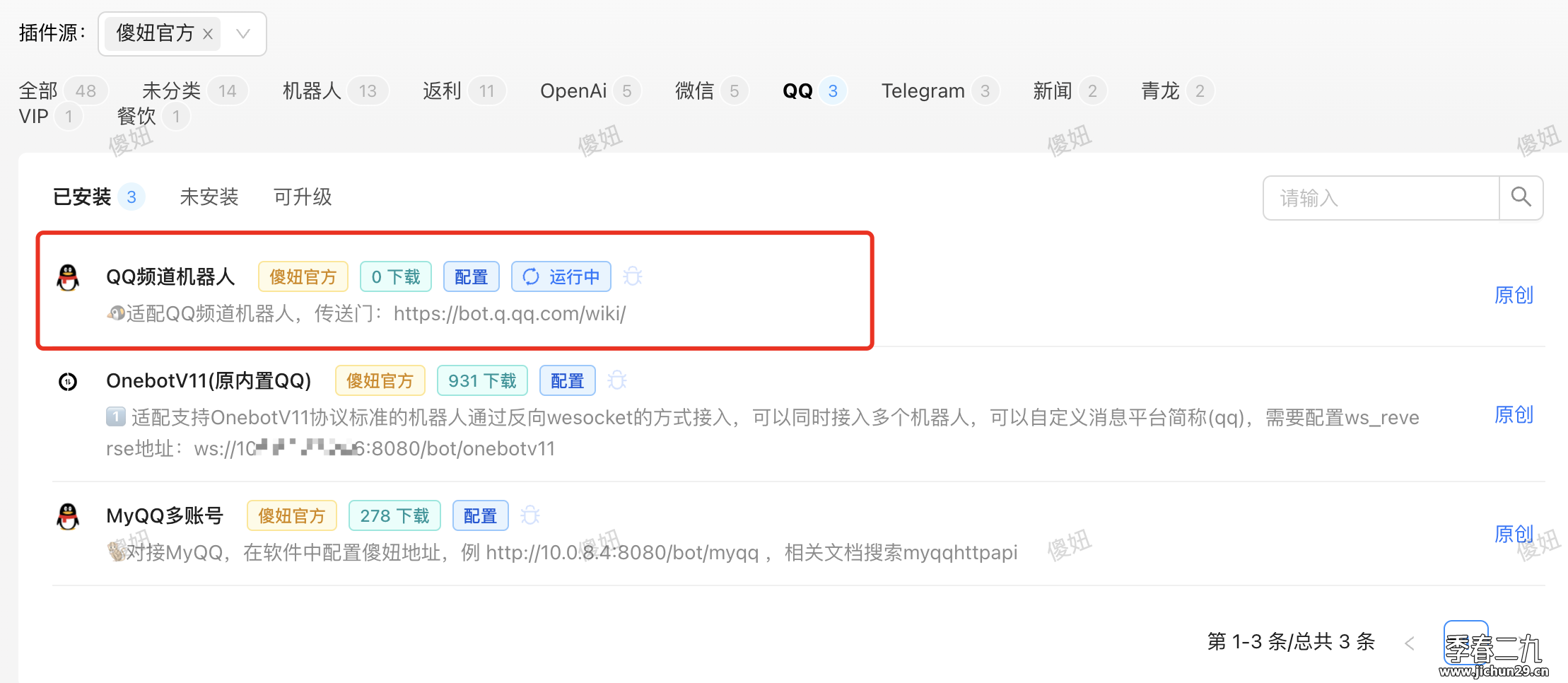The height and width of the screenshot is (683, 1568).
Task: Select the 新闻 category tab
Action: pos(1069,91)
